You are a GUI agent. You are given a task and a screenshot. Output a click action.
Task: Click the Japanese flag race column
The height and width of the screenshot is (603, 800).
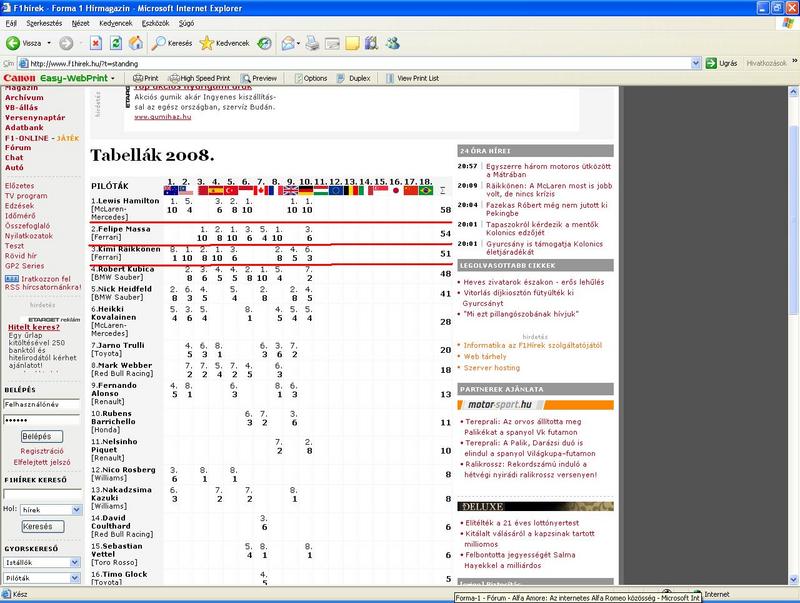396,190
